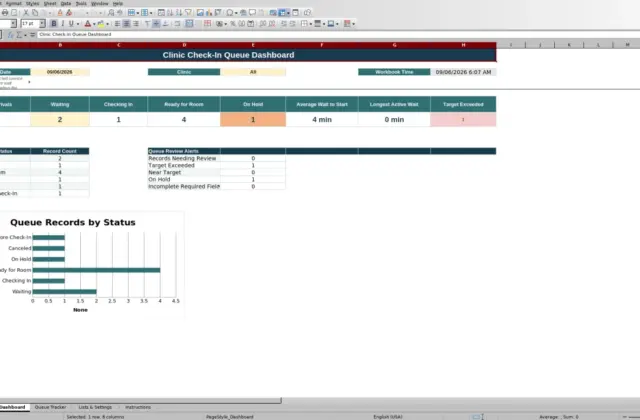The width and height of the screenshot is (640, 420).
Task: Select the On Hold KPI value cell
Action: [253, 120]
